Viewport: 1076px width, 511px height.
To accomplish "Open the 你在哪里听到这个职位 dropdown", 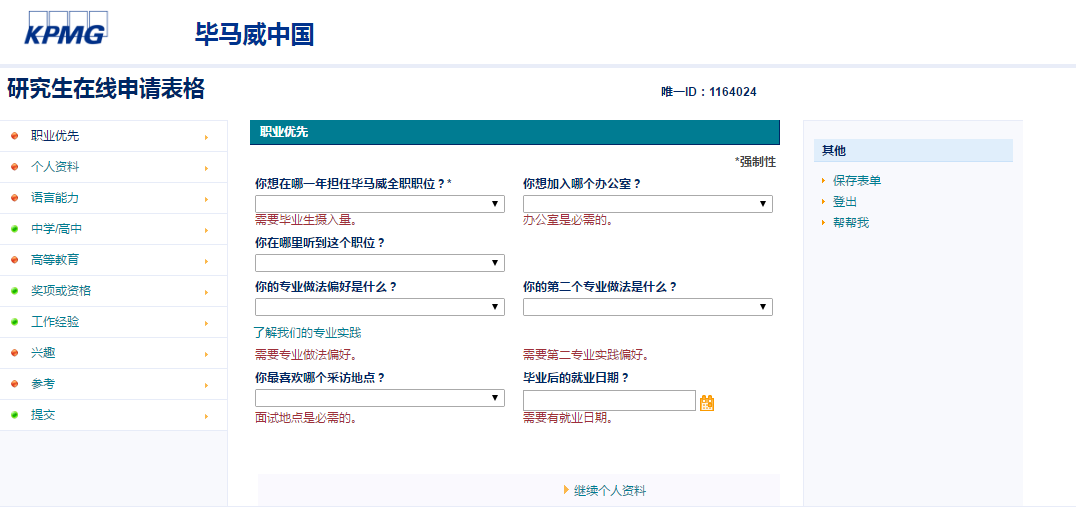I will click(x=379, y=263).
